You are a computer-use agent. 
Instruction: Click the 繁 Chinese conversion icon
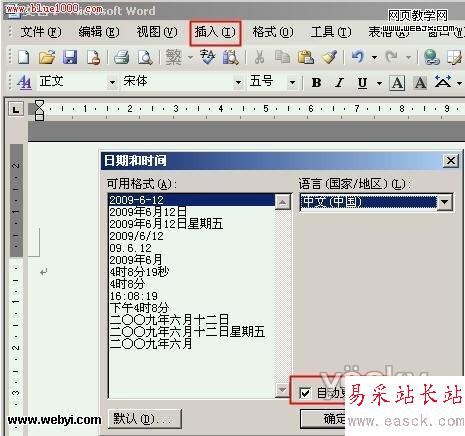tap(174, 57)
